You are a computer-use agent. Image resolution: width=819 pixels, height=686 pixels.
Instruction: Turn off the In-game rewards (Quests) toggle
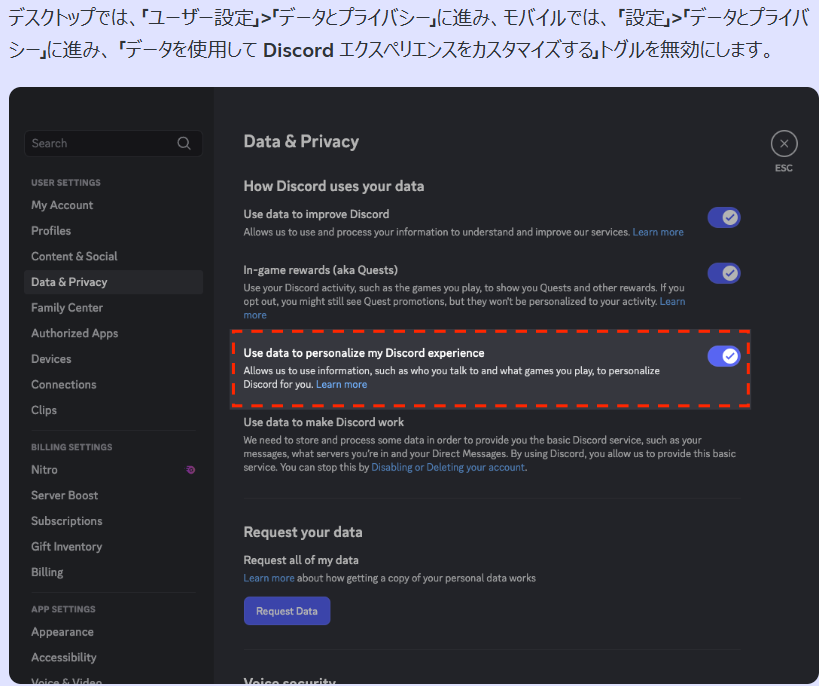coord(723,273)
